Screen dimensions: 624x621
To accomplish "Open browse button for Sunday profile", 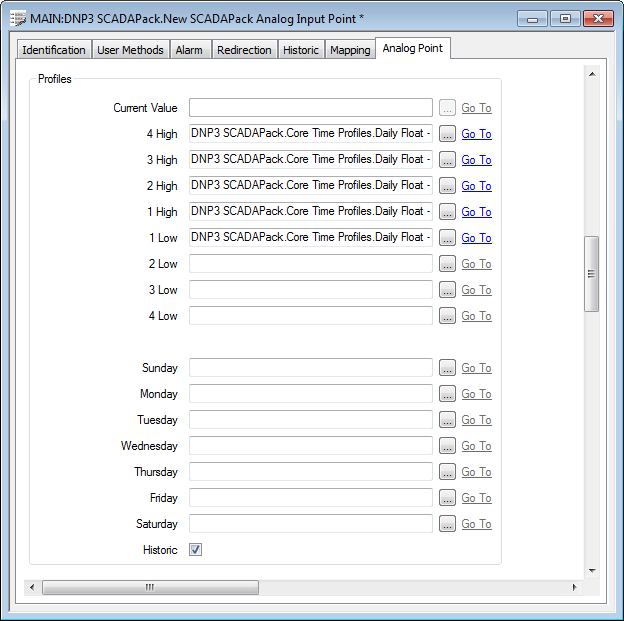I will click(x=447, y=368).
